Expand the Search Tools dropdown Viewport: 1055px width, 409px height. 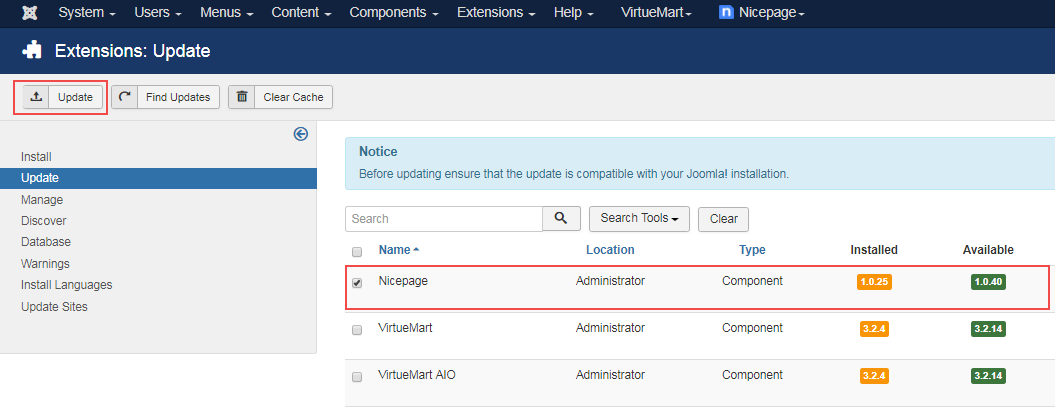click(x=639, y=219)
